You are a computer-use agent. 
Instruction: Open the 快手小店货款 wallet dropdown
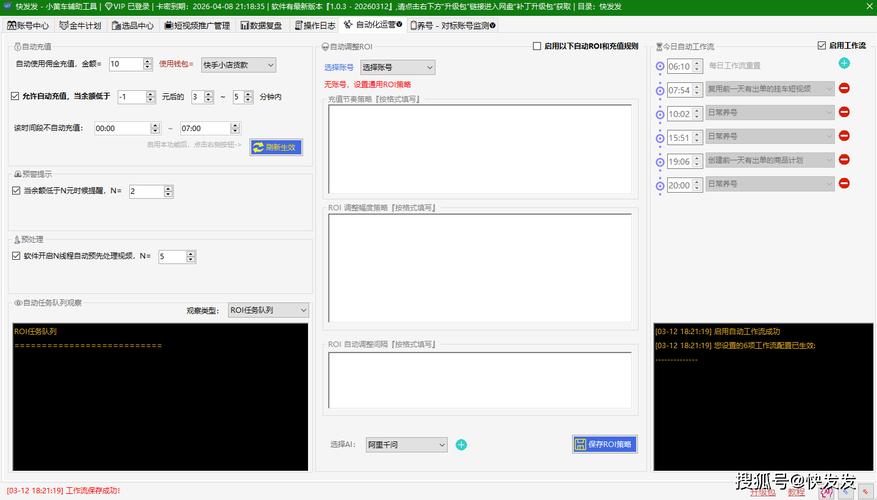(x=238, y=65)
